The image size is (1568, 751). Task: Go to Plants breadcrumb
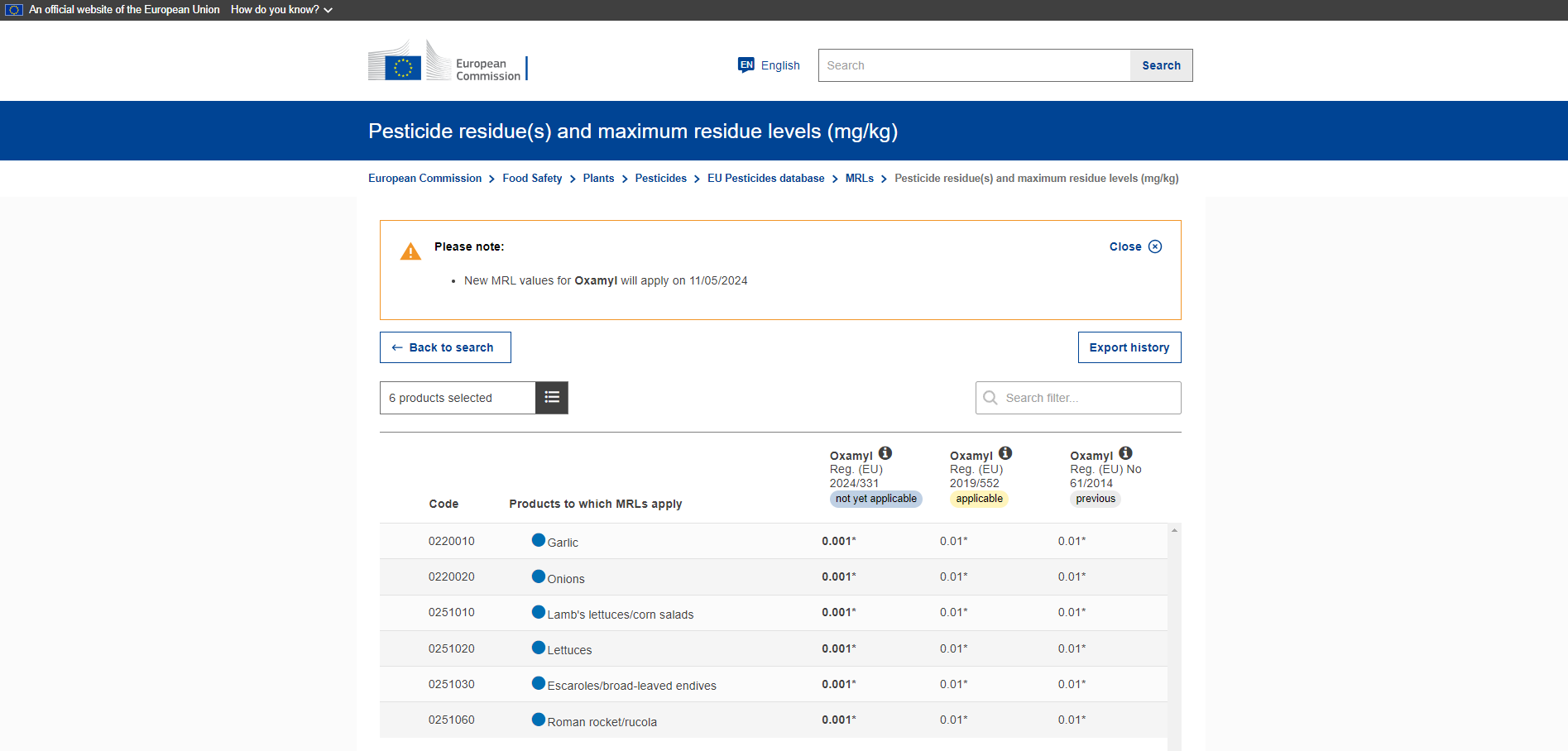(598, 178)
